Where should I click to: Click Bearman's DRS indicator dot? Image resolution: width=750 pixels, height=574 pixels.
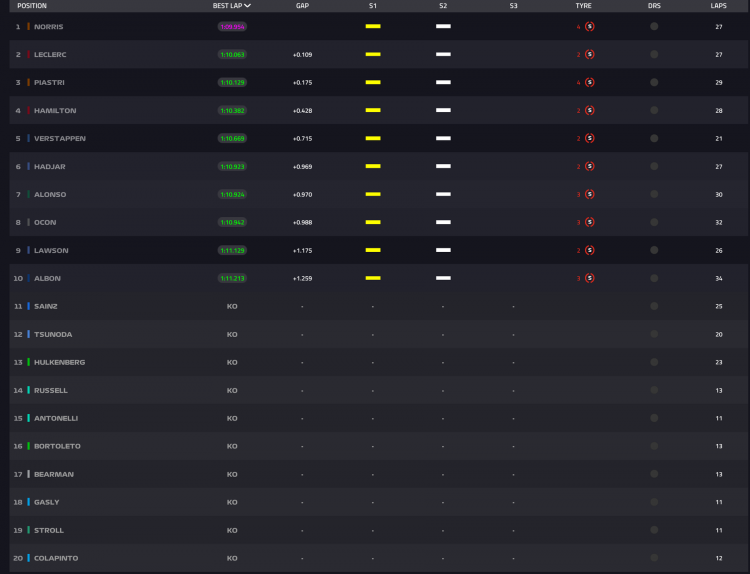click(654, 474)
